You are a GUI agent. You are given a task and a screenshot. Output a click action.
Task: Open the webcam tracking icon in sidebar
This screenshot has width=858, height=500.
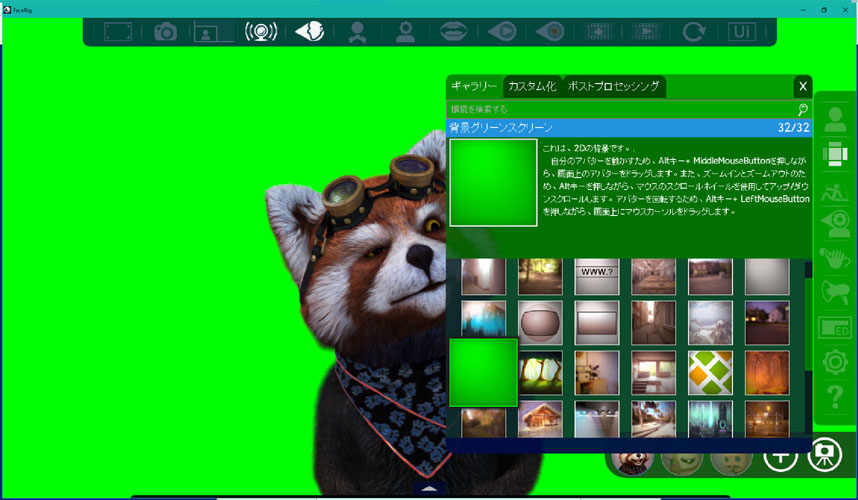tap(835, 223)
